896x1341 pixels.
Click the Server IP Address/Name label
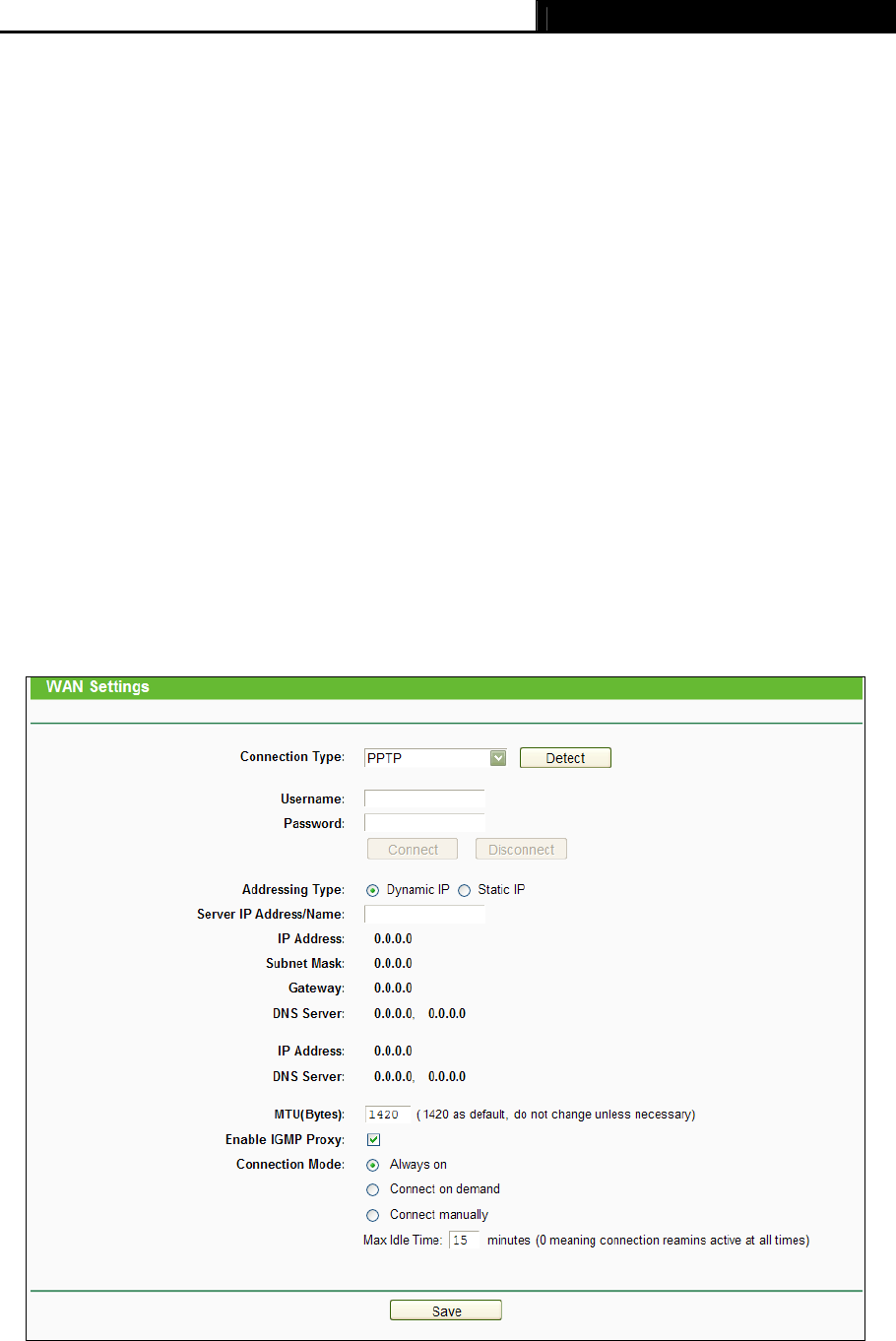(271, 914)
